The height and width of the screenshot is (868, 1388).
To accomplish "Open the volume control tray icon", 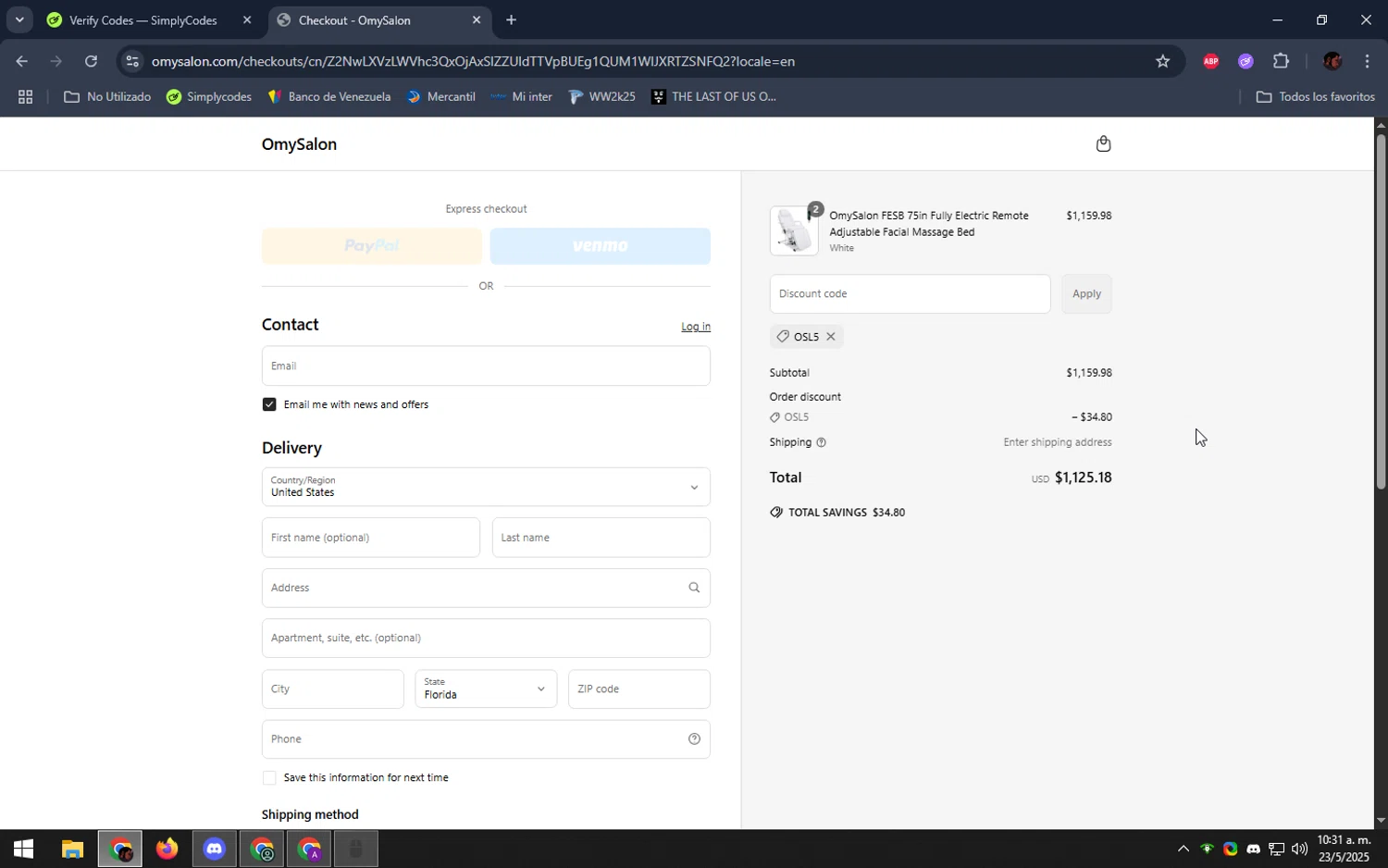I will [1299, 849].
